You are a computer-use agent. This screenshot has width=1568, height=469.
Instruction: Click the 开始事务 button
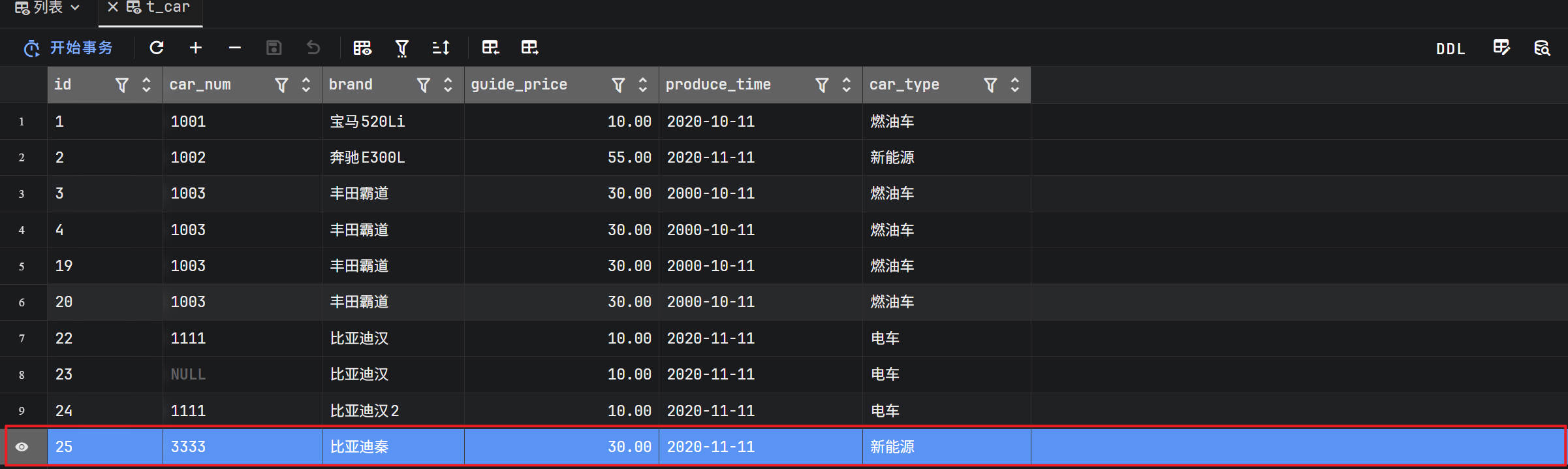(x=69, y=48)
